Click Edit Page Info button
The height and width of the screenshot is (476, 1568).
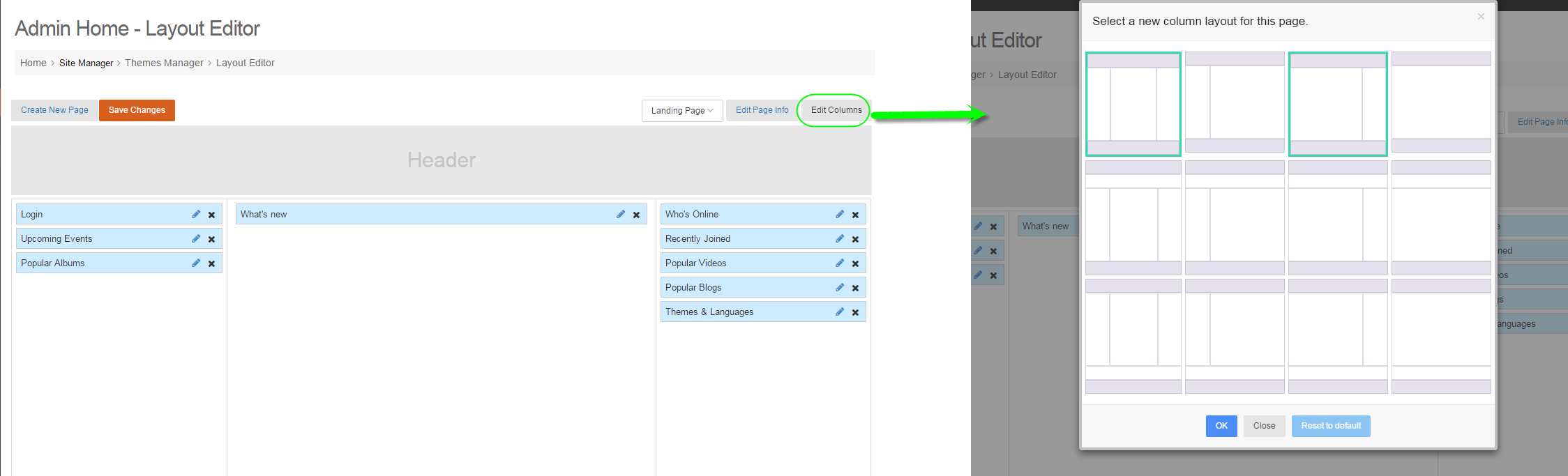pyautogui.click(x=762, y=110)
